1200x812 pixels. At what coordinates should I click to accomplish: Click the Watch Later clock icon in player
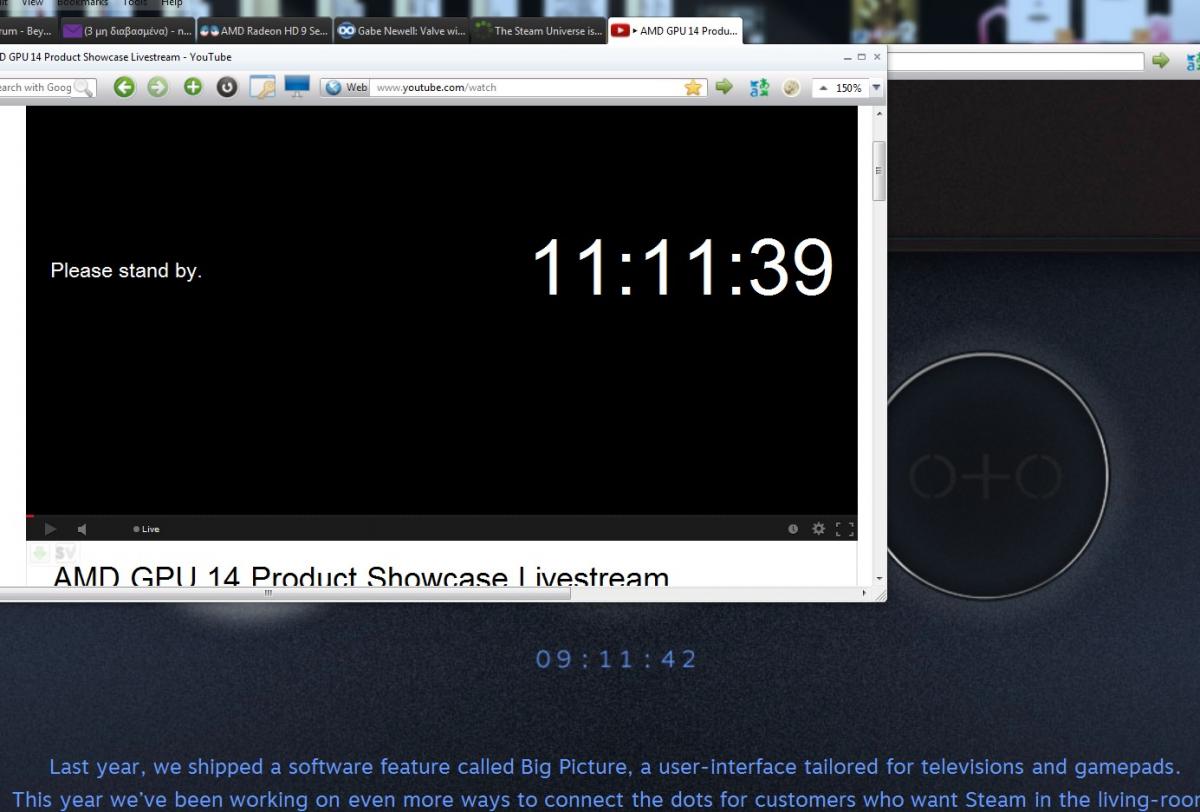(793, 529)
